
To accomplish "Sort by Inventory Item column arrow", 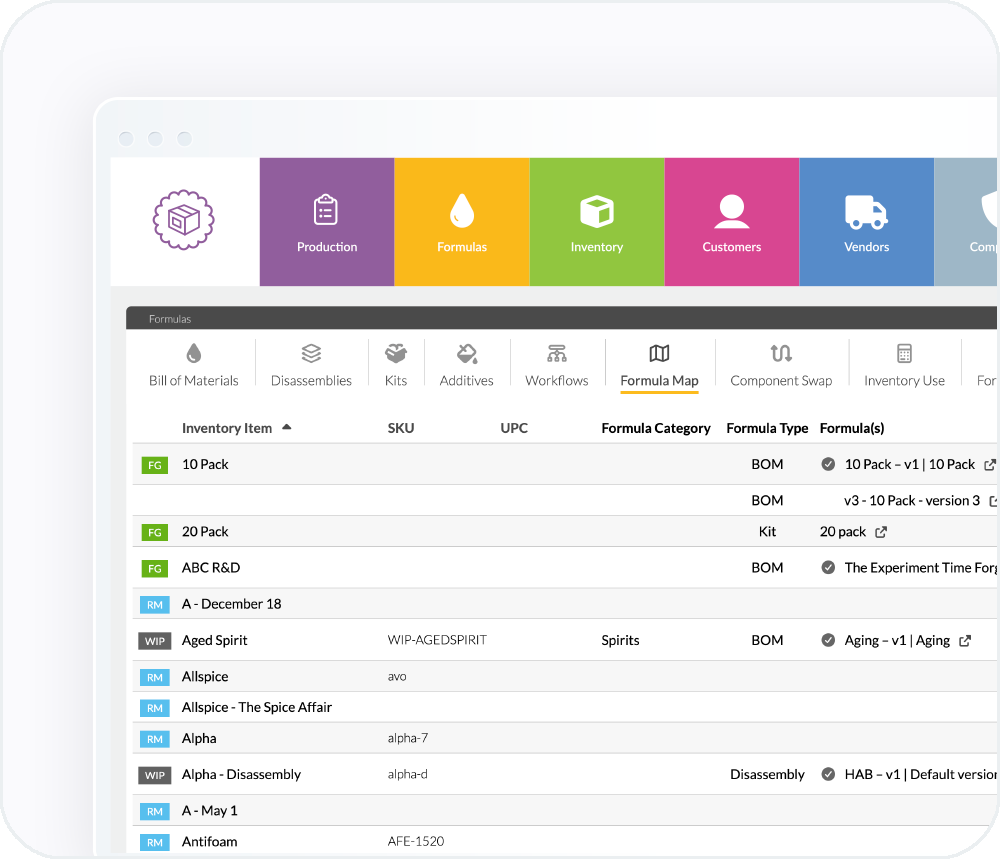I will point(287,427).
